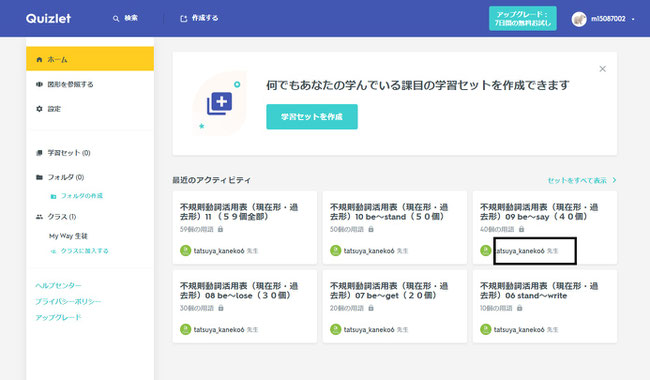Click the アップグレード free trial button

[523, 18]
